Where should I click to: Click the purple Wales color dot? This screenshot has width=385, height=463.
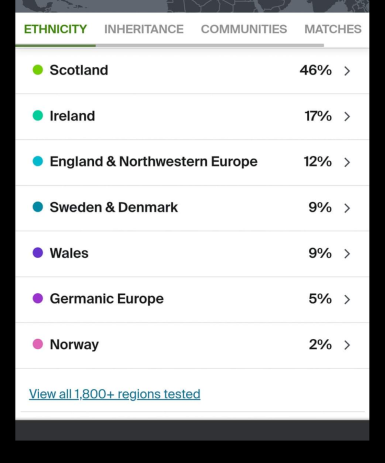[38, 253]
